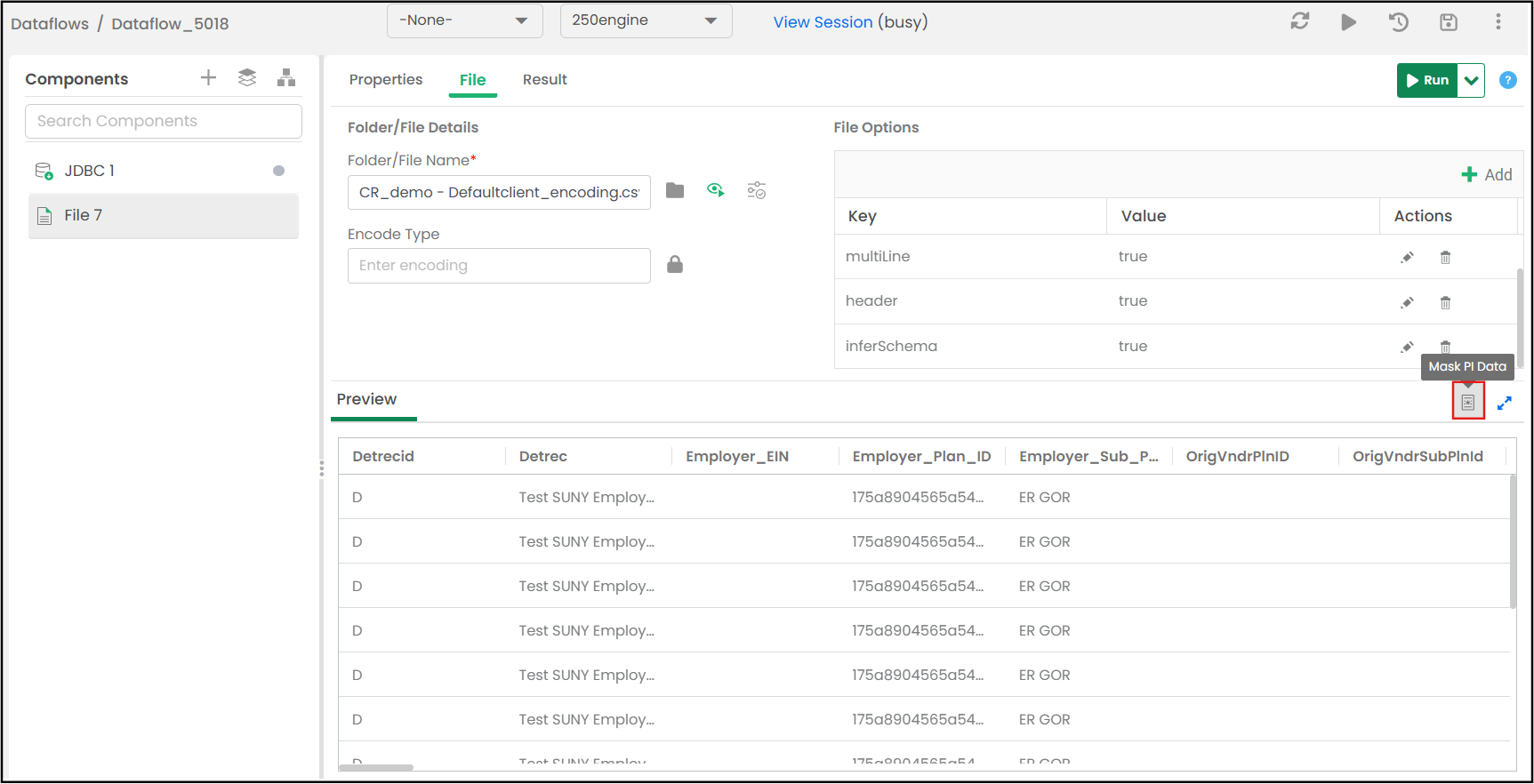Toggle the lock next to Encode Type

coord(675,265)
